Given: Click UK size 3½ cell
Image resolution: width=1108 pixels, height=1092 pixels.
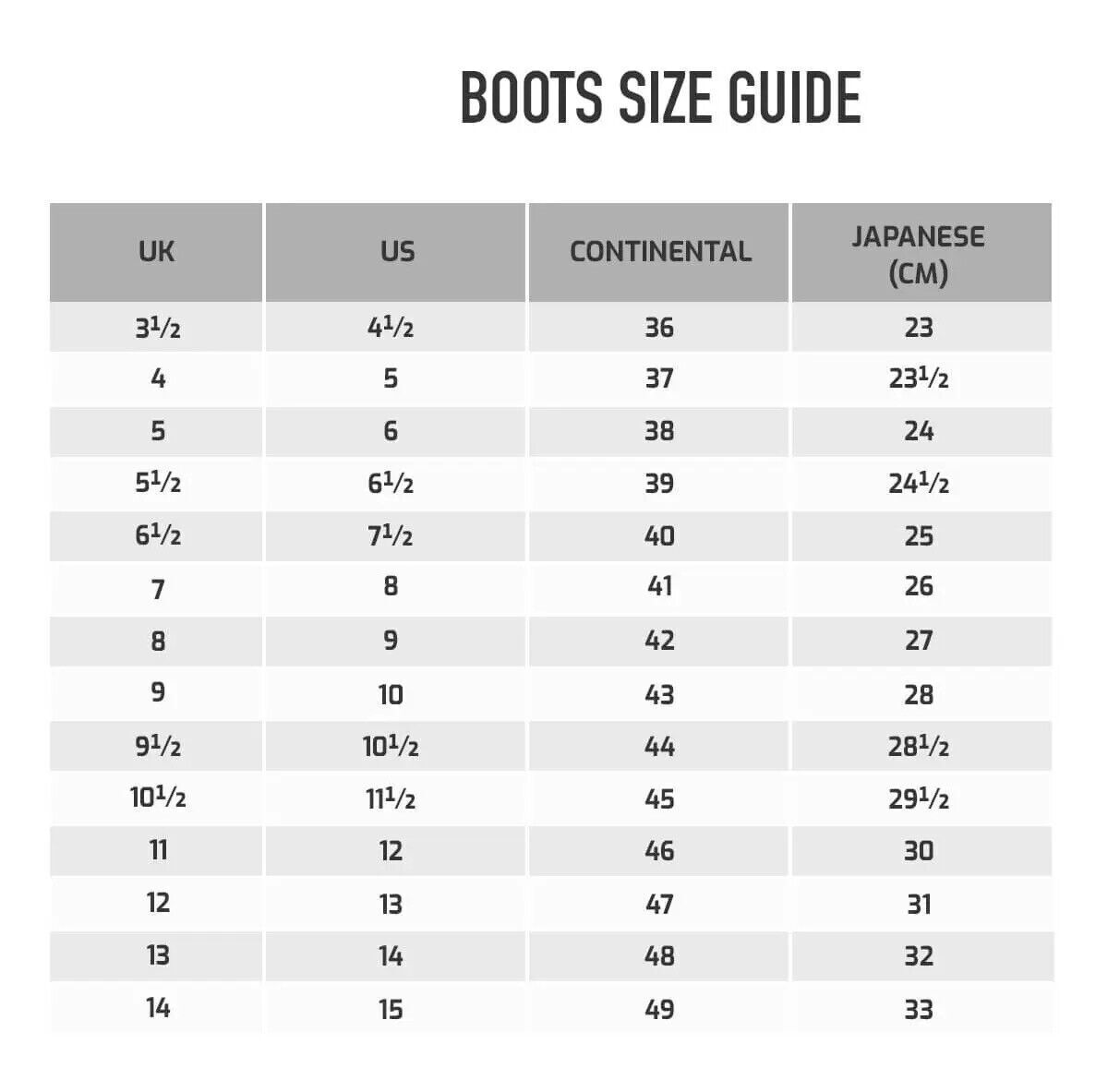Looking at the screenshot, I should tap(158, 328).
